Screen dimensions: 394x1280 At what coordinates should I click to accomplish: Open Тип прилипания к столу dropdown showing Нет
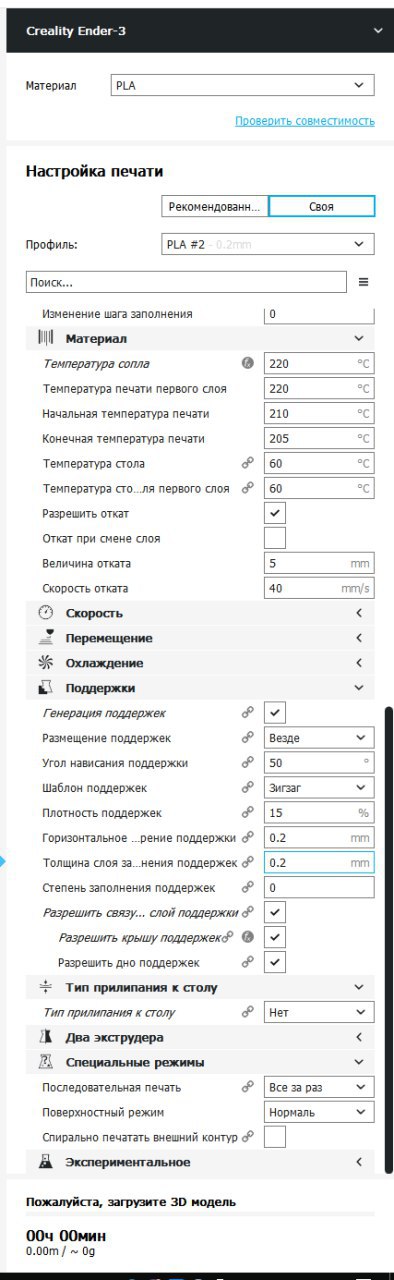[319, 1012]
